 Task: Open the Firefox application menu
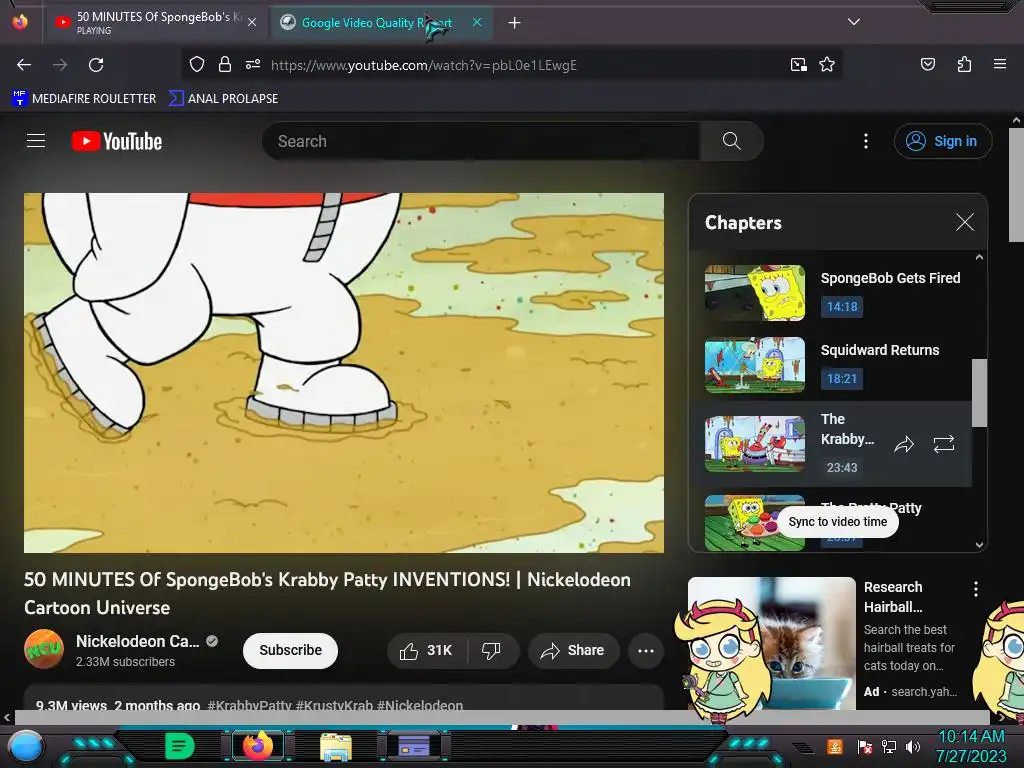click(x=999, y=64)
